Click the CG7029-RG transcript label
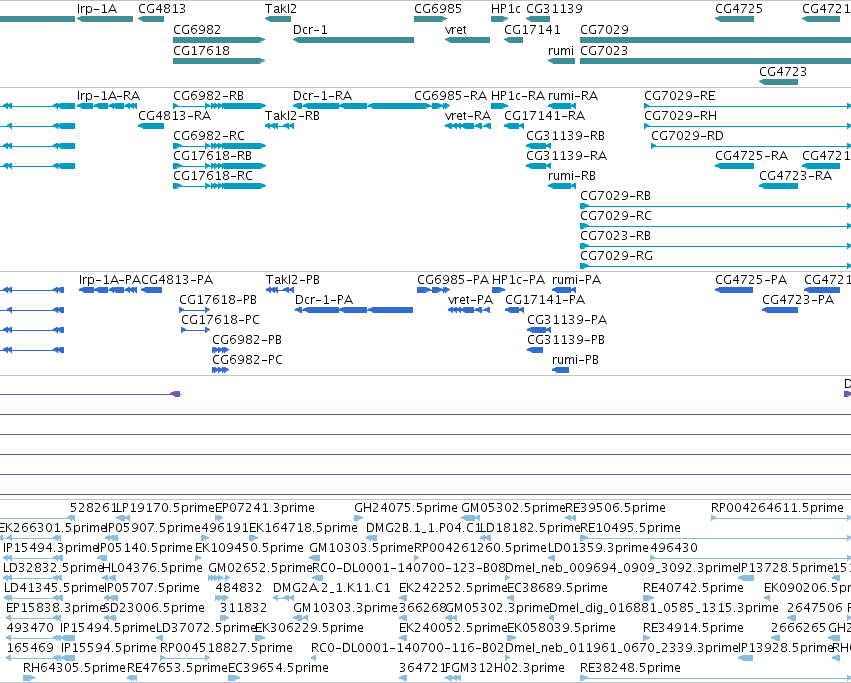This screenshot has width=851, height=683. (617, 256)
